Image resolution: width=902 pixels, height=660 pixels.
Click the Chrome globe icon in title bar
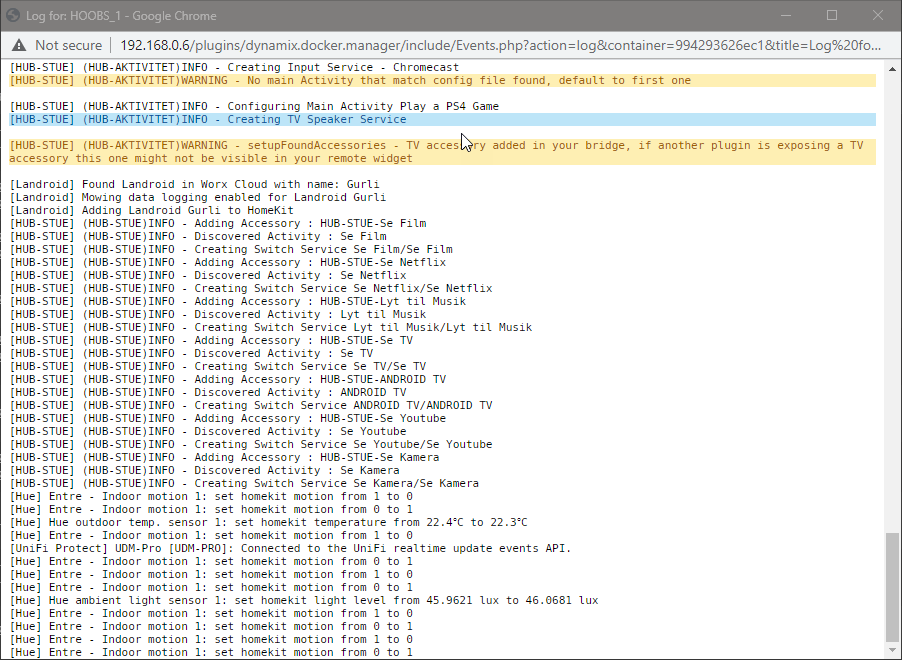(x=13, y=16)
